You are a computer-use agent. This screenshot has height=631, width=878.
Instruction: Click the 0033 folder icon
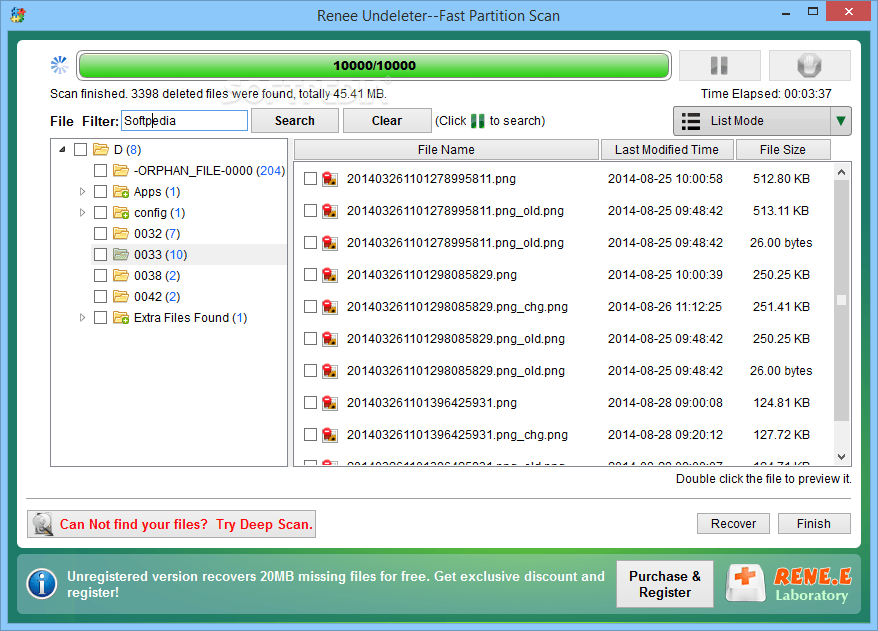[121, 254]
